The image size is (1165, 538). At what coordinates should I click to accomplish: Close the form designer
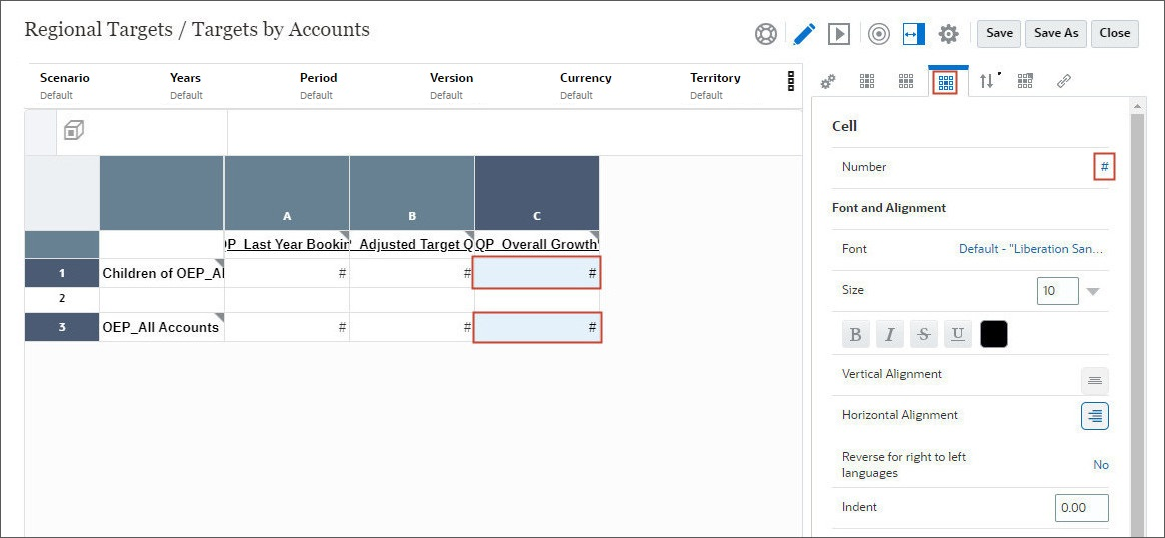click(1114, 33)
